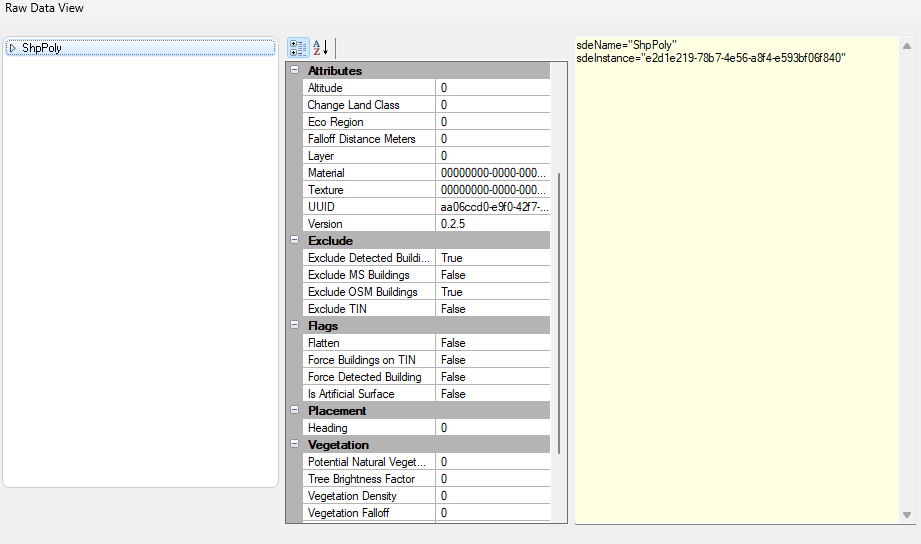Select the ShpPoly tree item
This screenshot has width=921, height=544.
(x=42, y=48)
